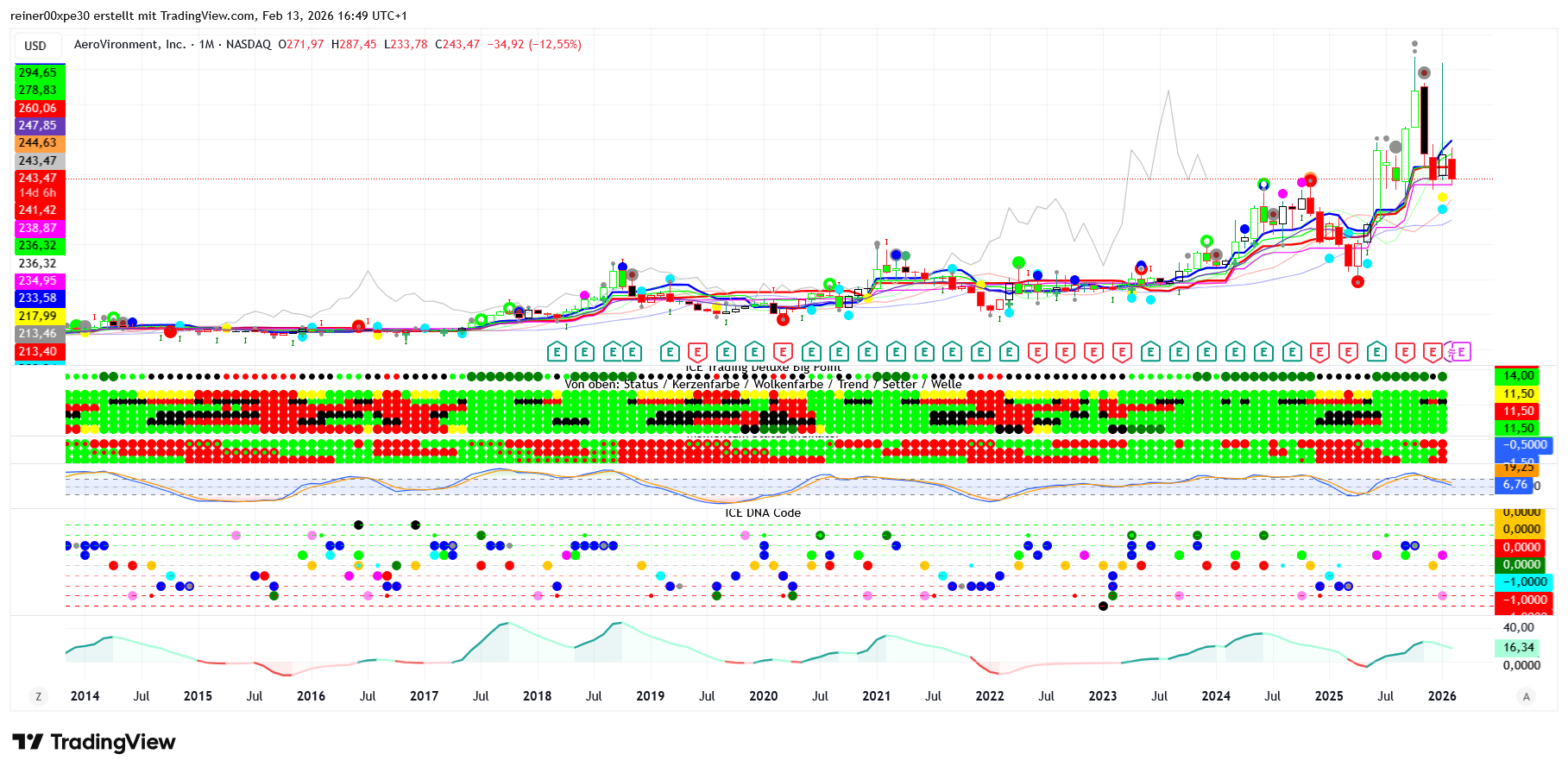Click the 2020 label on time axis

[x=763, y=696]
